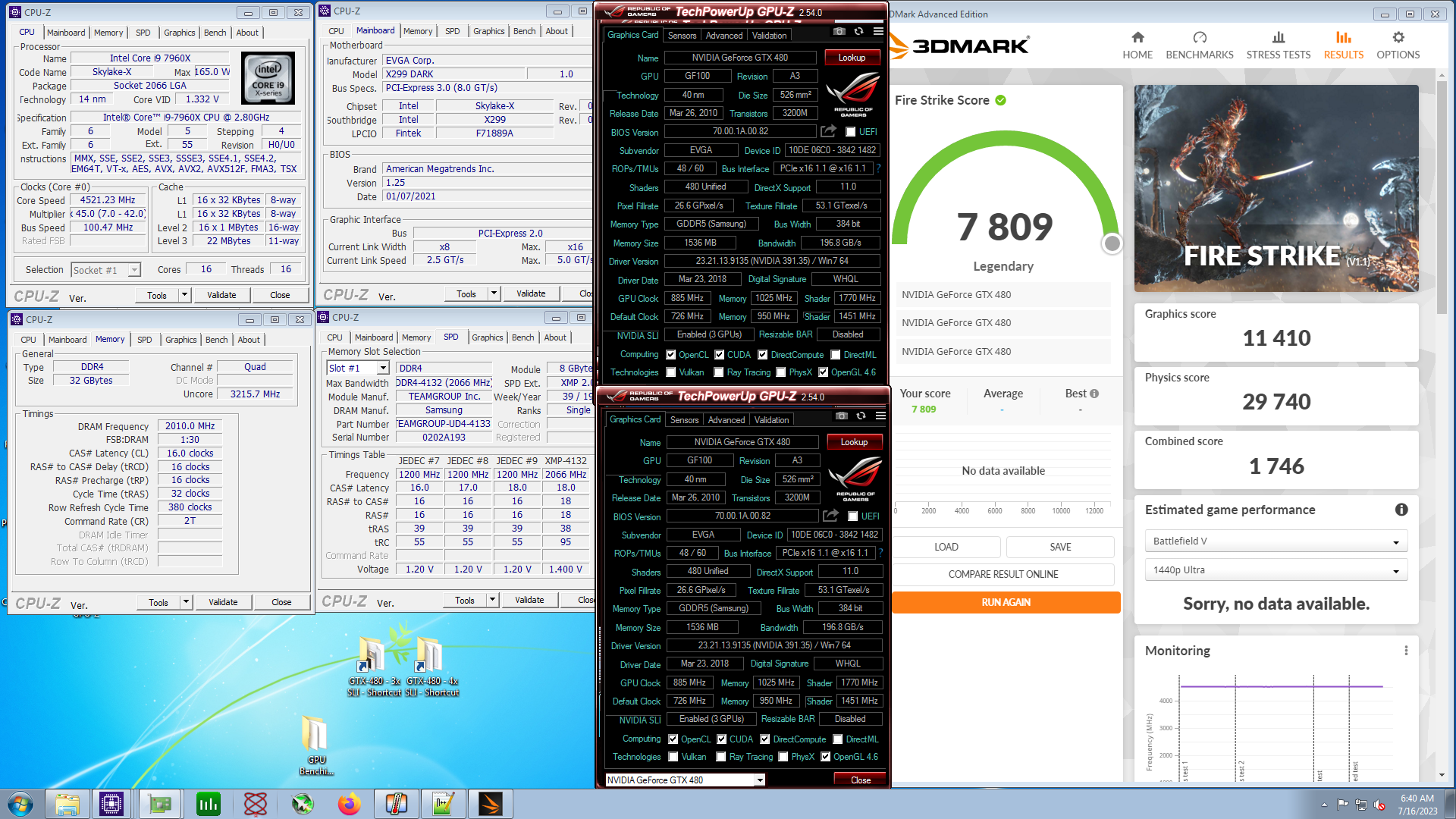Click Validate button in CPU-Z Memory window
Viewport: 1456px width, 819px height.
pos(223,602)
